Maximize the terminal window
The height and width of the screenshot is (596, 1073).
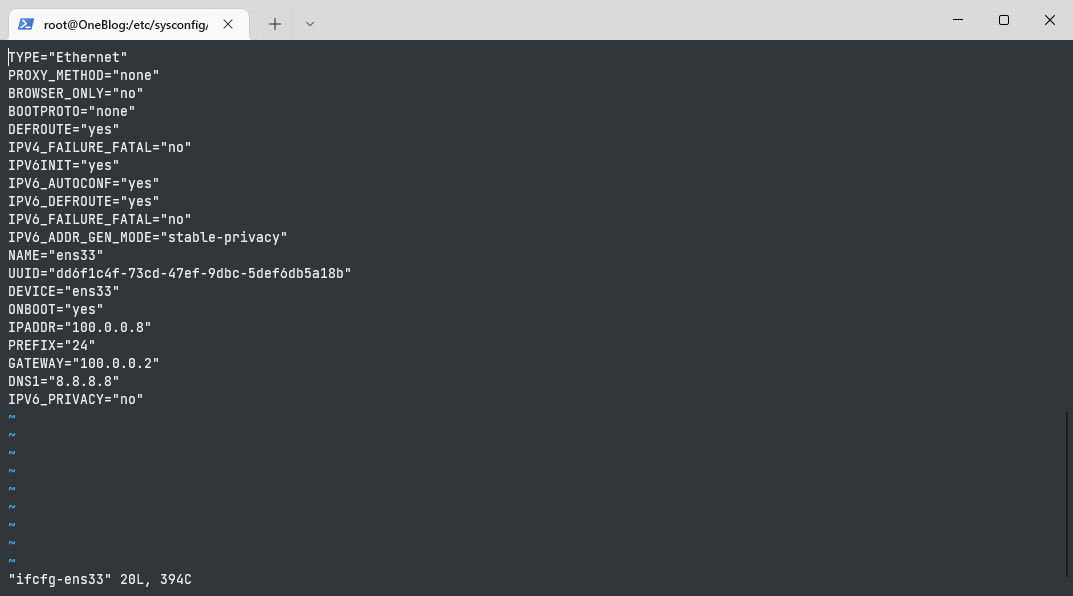pos(1004,20)
